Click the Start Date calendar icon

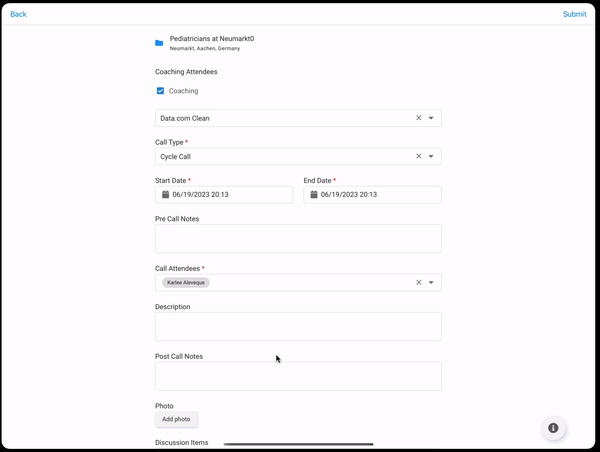(x=165, y=195)
